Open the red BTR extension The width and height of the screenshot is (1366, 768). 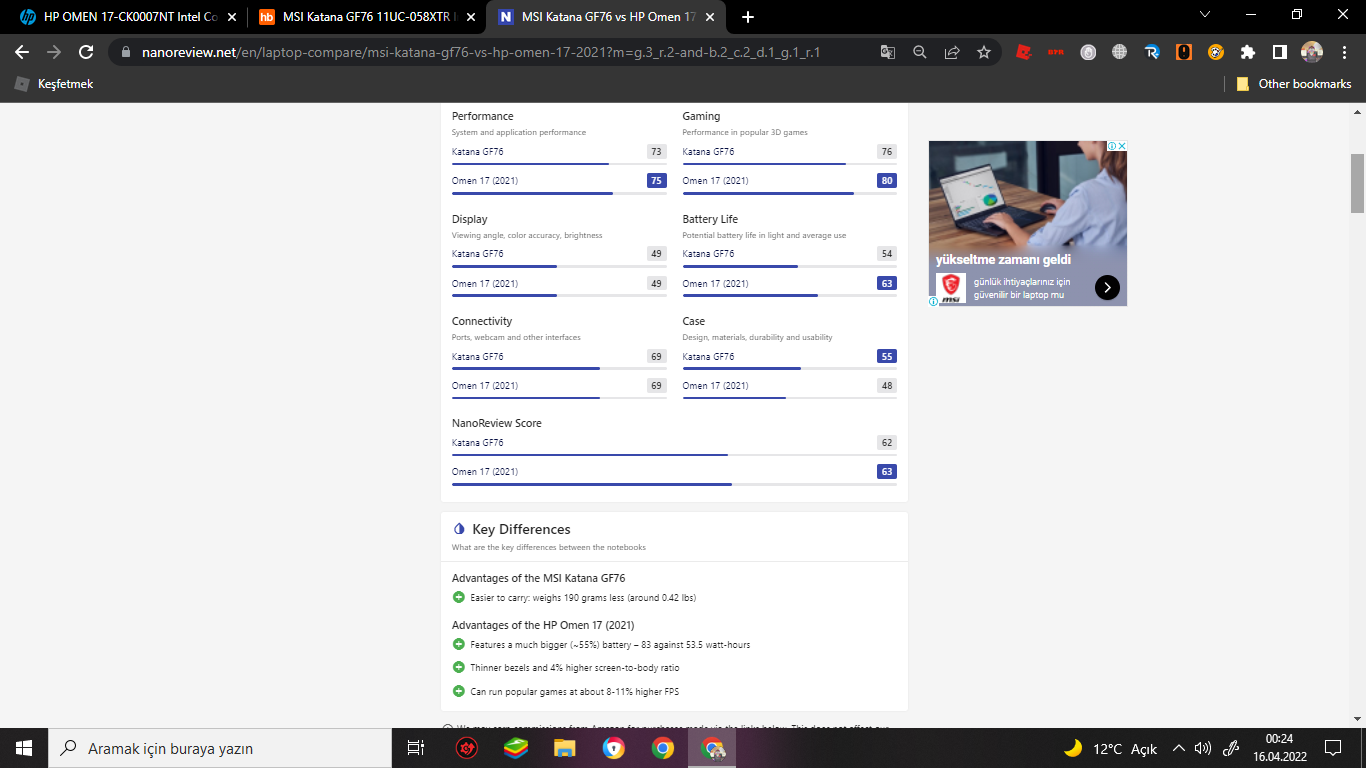1055,52
